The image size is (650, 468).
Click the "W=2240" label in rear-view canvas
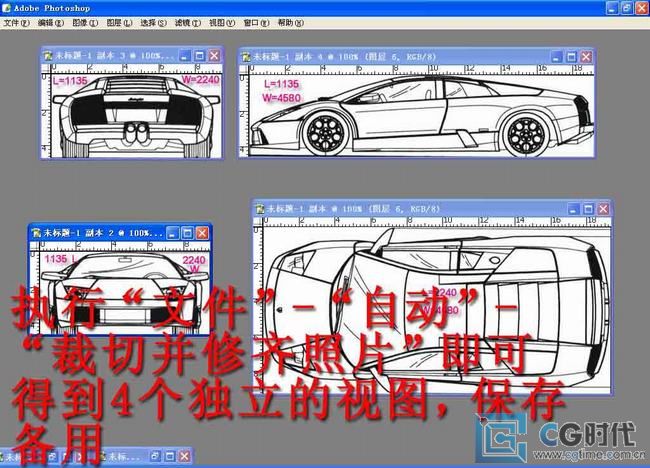(x=201, y=80)
